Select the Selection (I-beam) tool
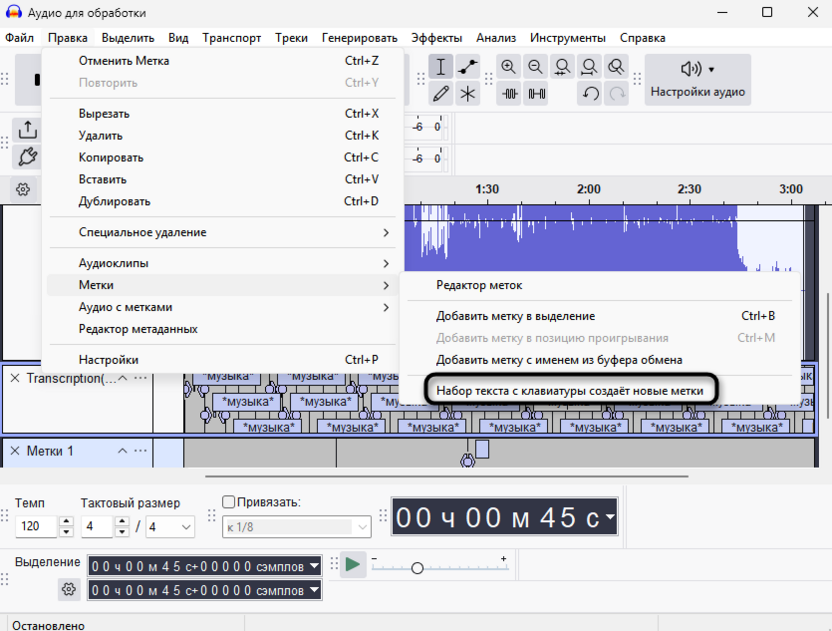This screenshot has width=832, height=631. pos(440,67)
